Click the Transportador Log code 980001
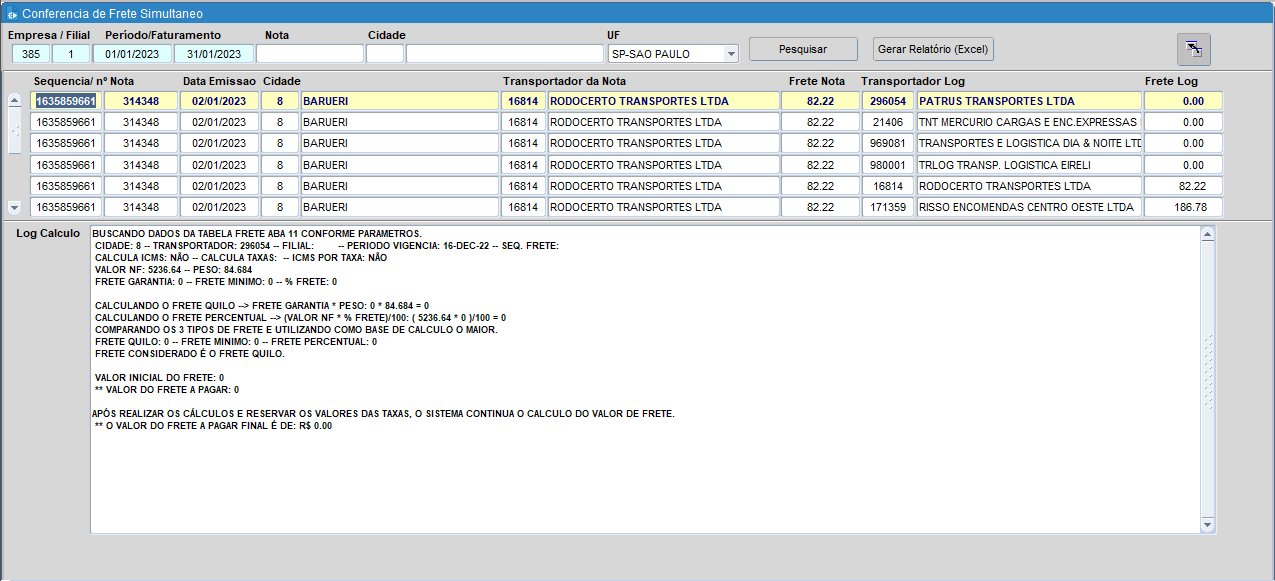Viewport: 1275px width, 581px height. click(x=888, y=165)
